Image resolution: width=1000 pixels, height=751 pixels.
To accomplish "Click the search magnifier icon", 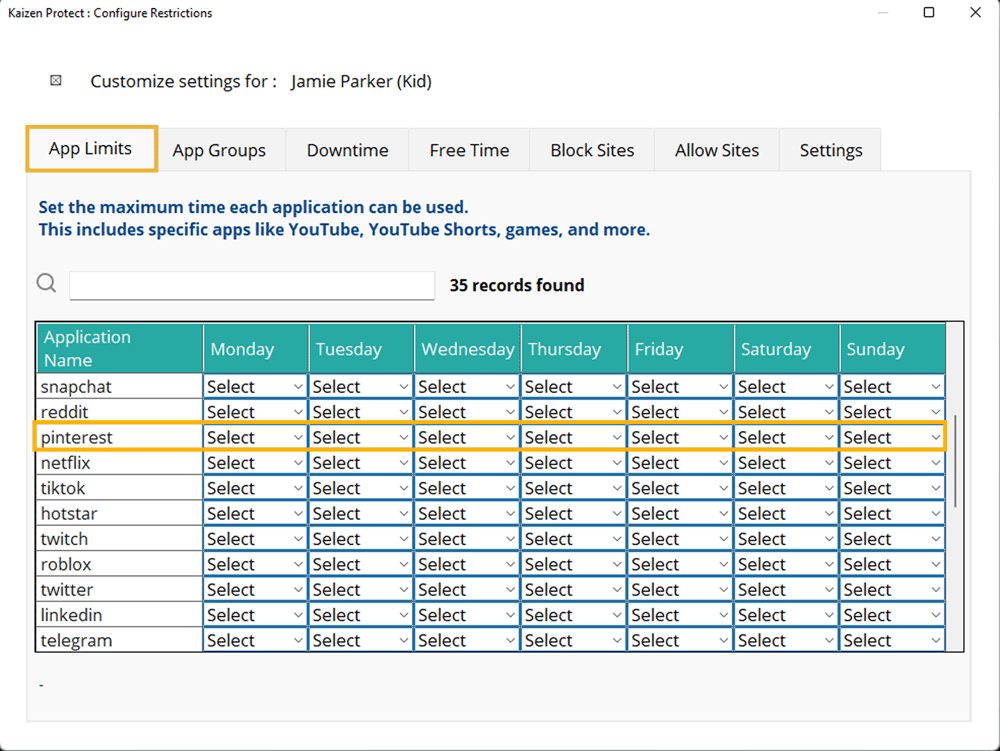I will pyautogui.click(x=46, y=284).
